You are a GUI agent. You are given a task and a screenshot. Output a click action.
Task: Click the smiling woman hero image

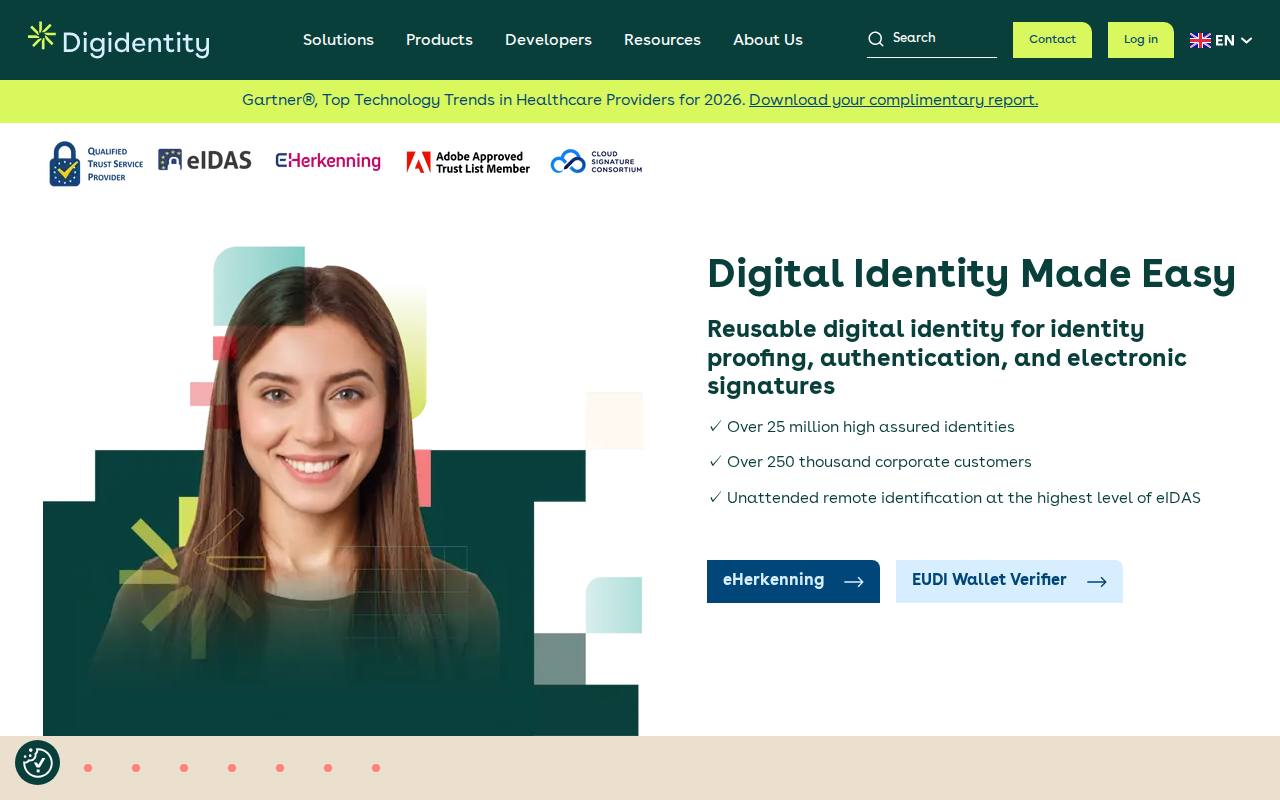click(x=342, y=490)
